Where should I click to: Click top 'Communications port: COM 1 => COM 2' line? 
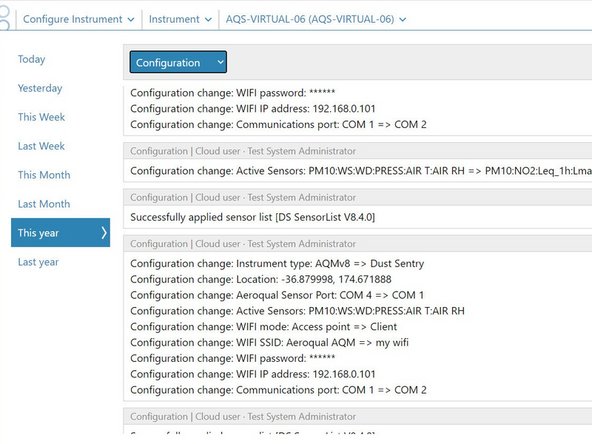click(278, 125)
